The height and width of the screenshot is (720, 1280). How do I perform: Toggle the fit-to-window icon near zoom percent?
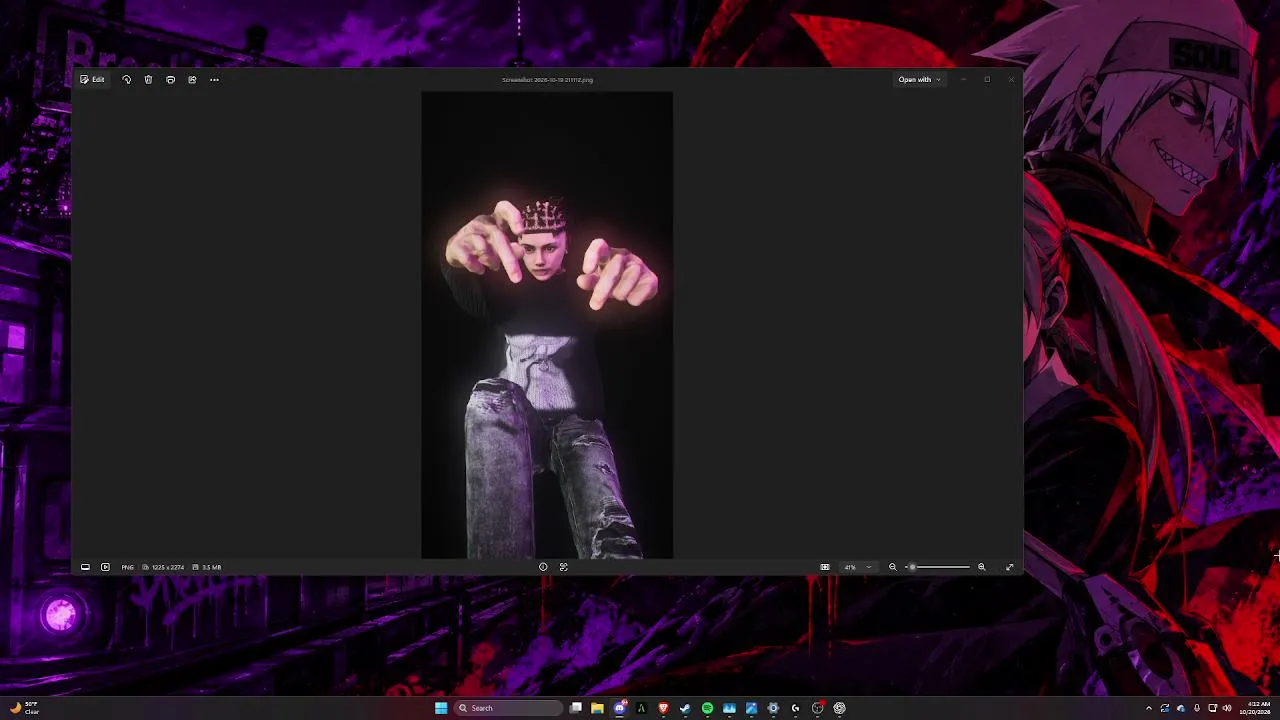point(825,567)
